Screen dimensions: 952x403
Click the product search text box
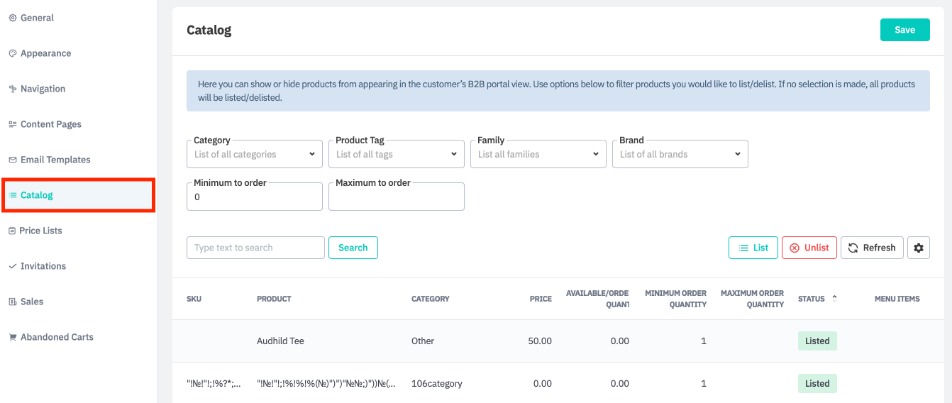click(255, 248)
